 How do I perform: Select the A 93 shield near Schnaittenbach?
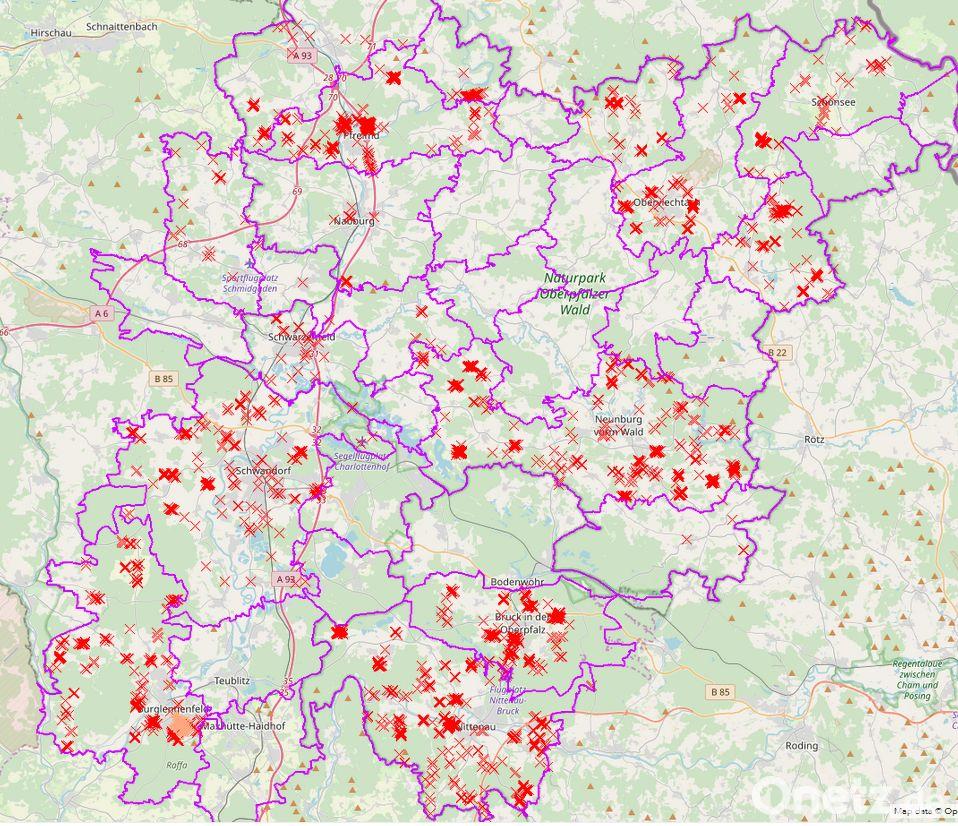302,56
